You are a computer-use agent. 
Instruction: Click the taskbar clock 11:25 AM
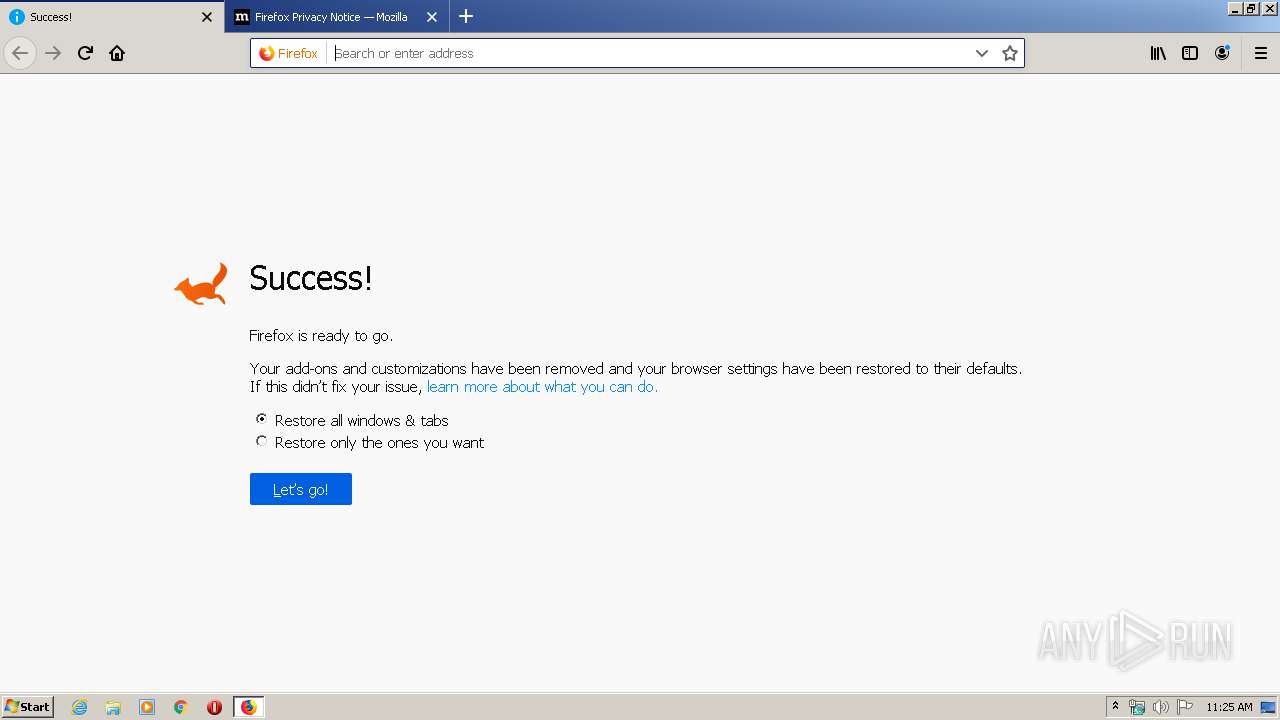1229,707
